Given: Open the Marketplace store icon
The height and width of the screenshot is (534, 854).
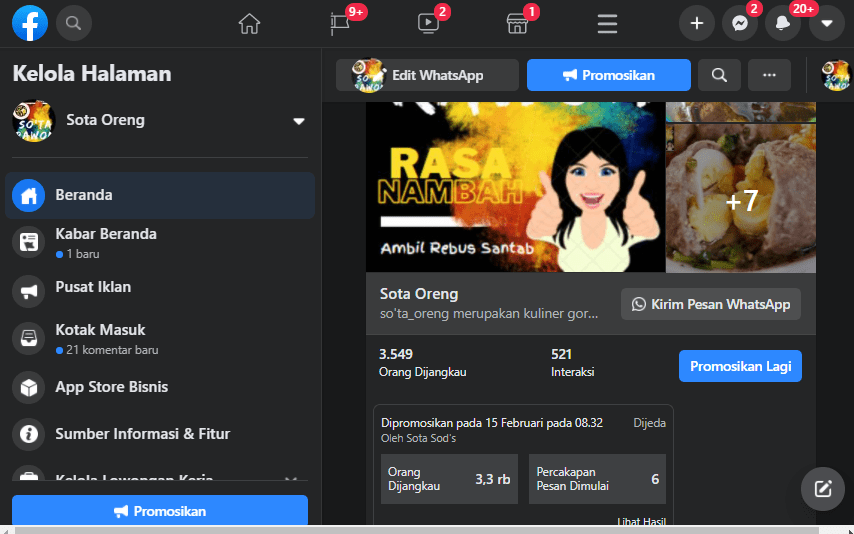Looking at the screenshot, I should 517,23.
